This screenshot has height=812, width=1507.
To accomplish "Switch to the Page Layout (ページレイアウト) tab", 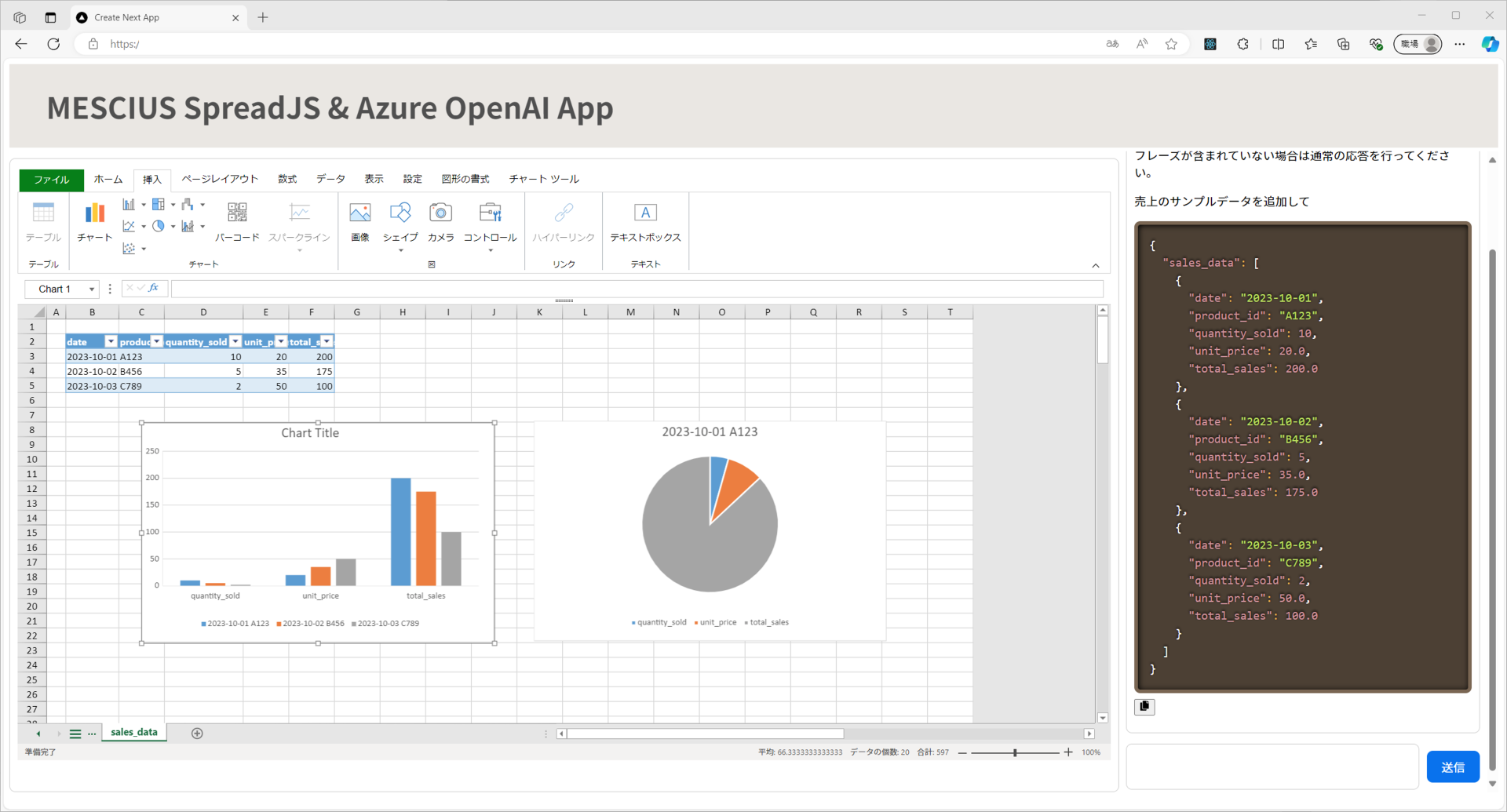I will point(220,180).
